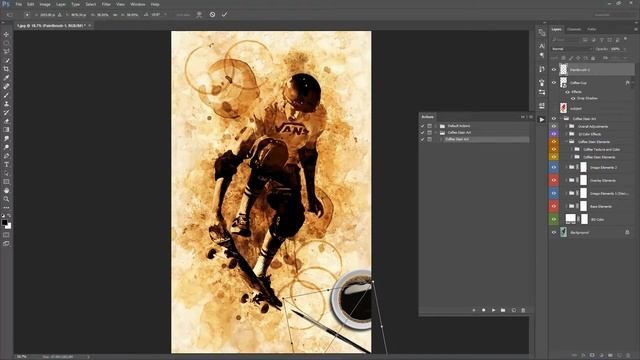Hide the Paintbrush-1 layer
The width and height of the screenshot is (640, 360).
(554, 70)
